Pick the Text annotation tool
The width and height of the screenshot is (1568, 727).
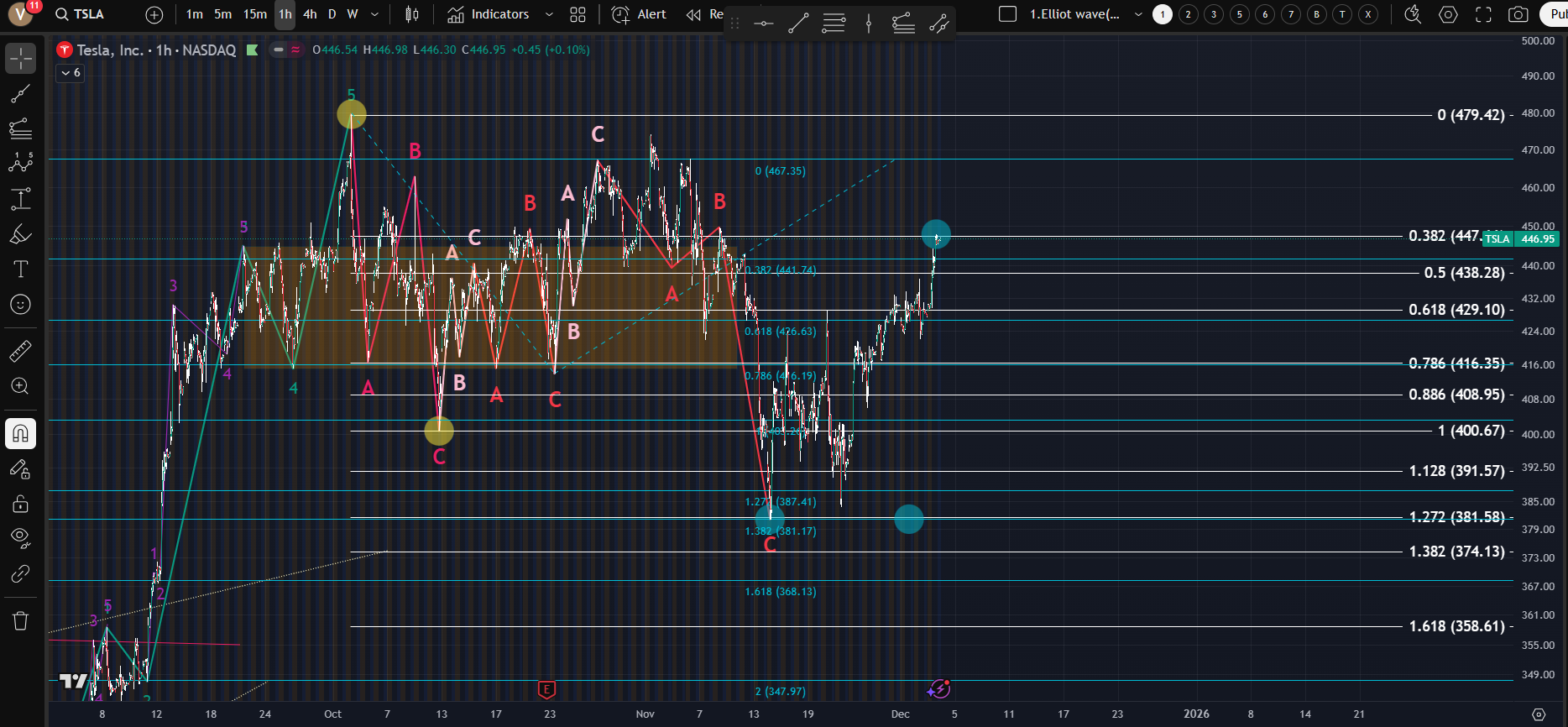20,269
